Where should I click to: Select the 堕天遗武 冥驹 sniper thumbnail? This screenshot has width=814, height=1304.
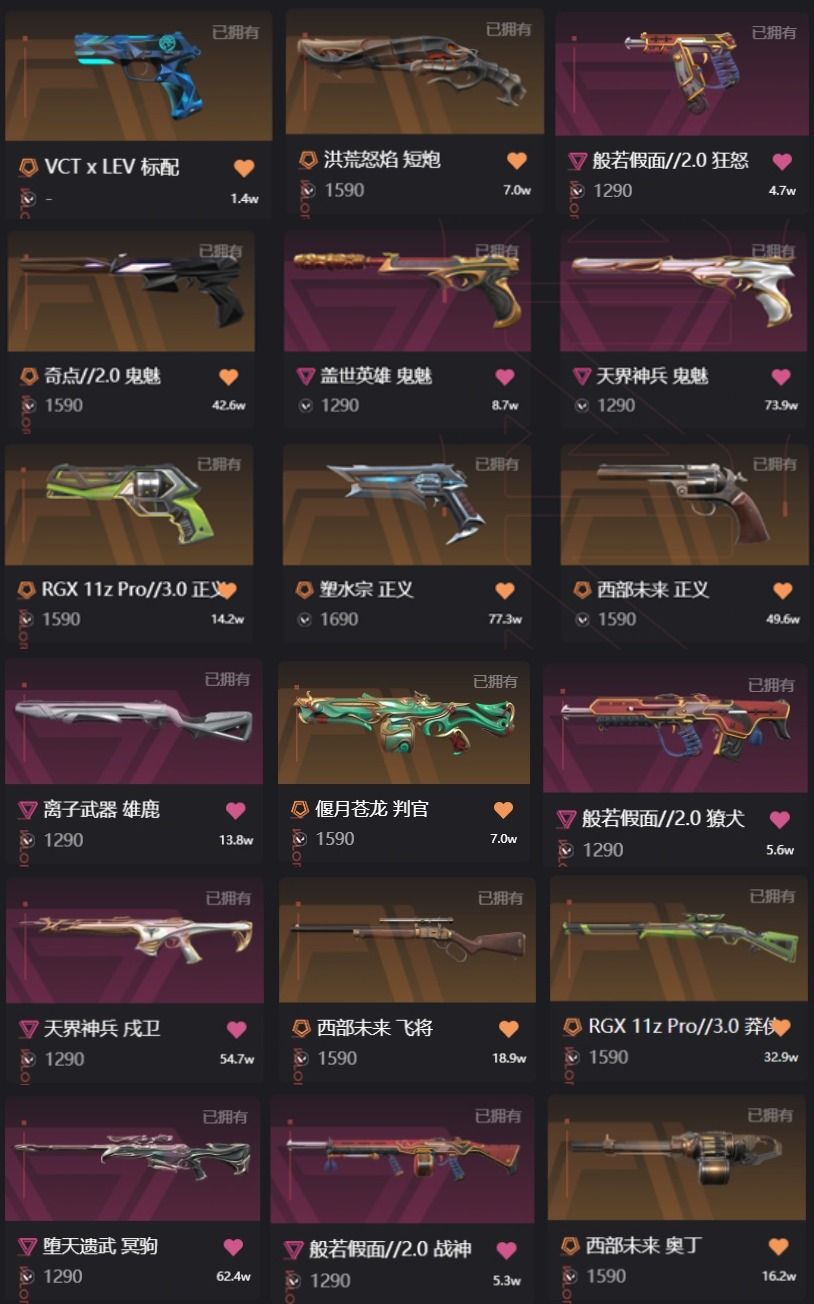(x=132, y=1158)
